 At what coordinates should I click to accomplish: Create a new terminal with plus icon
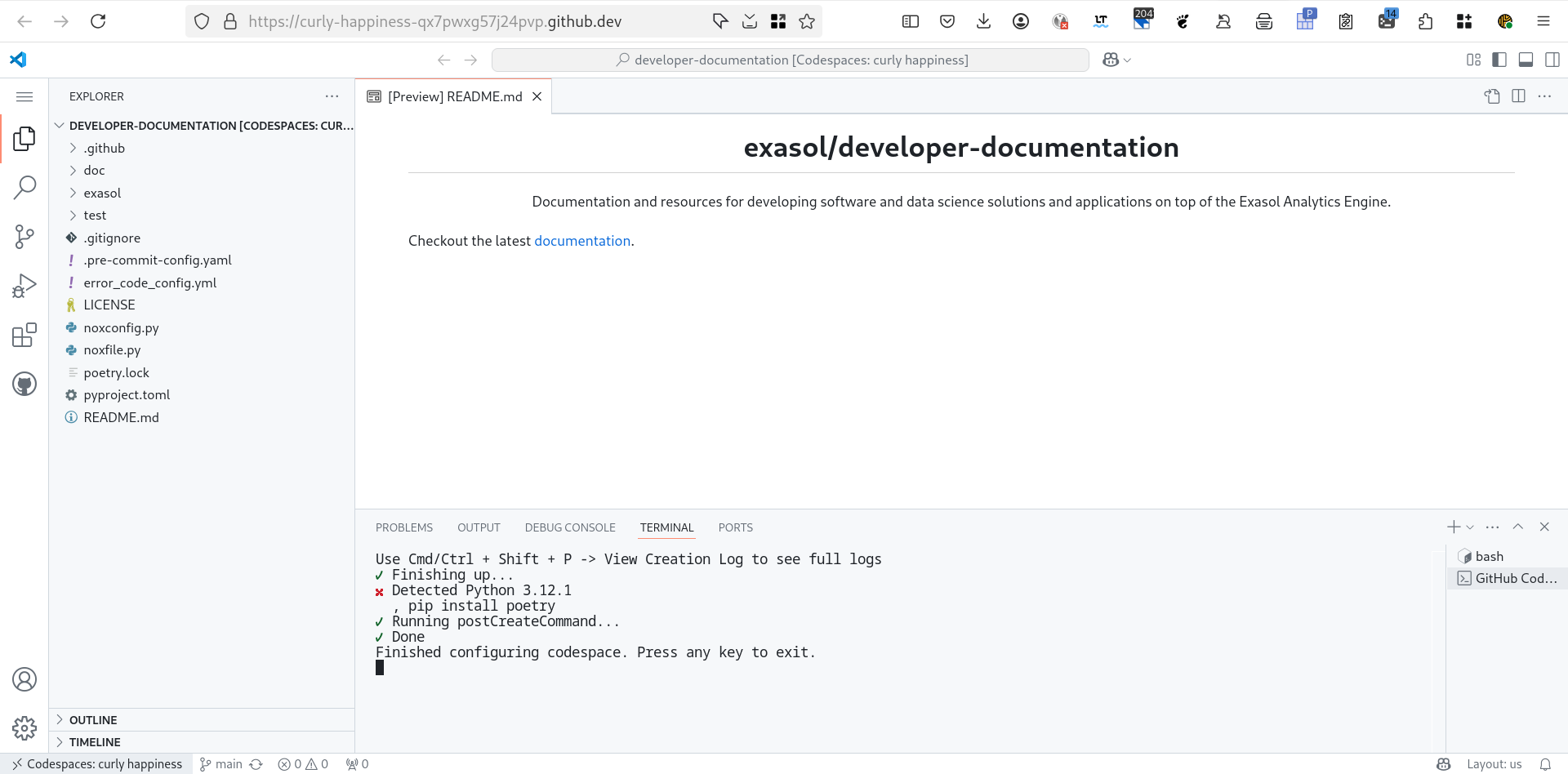[1454, 527]
